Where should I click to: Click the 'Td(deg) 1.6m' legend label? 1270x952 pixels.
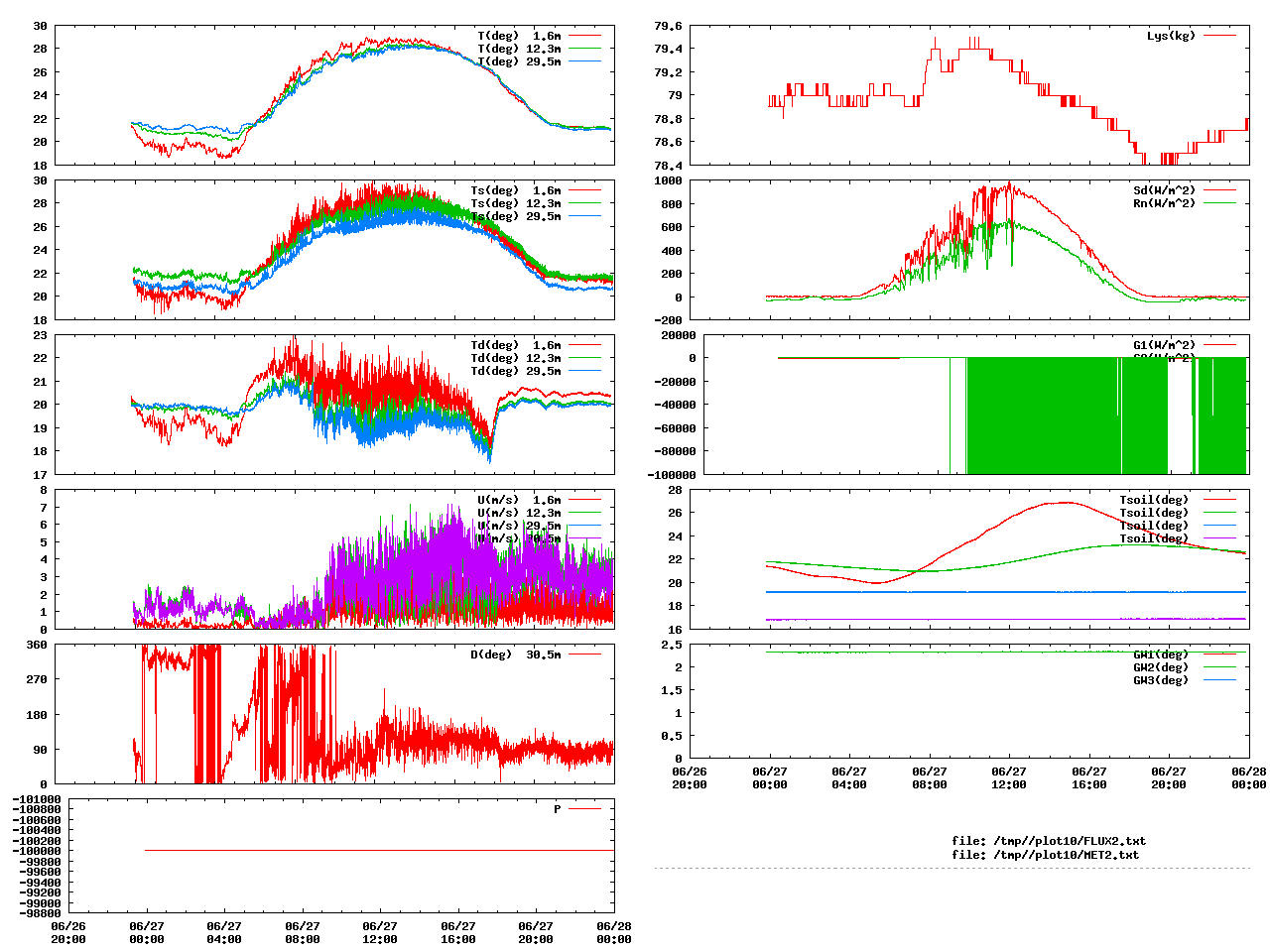515,345
